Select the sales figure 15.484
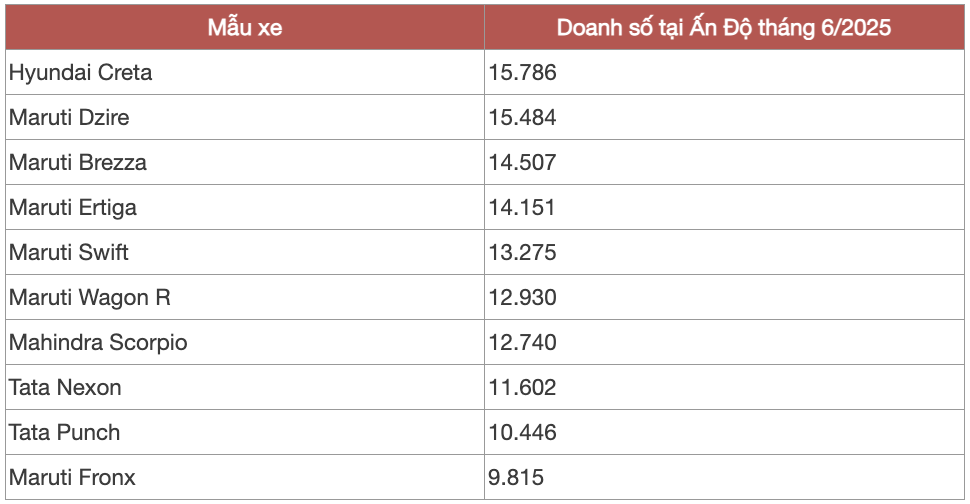Viewport: 970px width, 504px height. (522, 118)
